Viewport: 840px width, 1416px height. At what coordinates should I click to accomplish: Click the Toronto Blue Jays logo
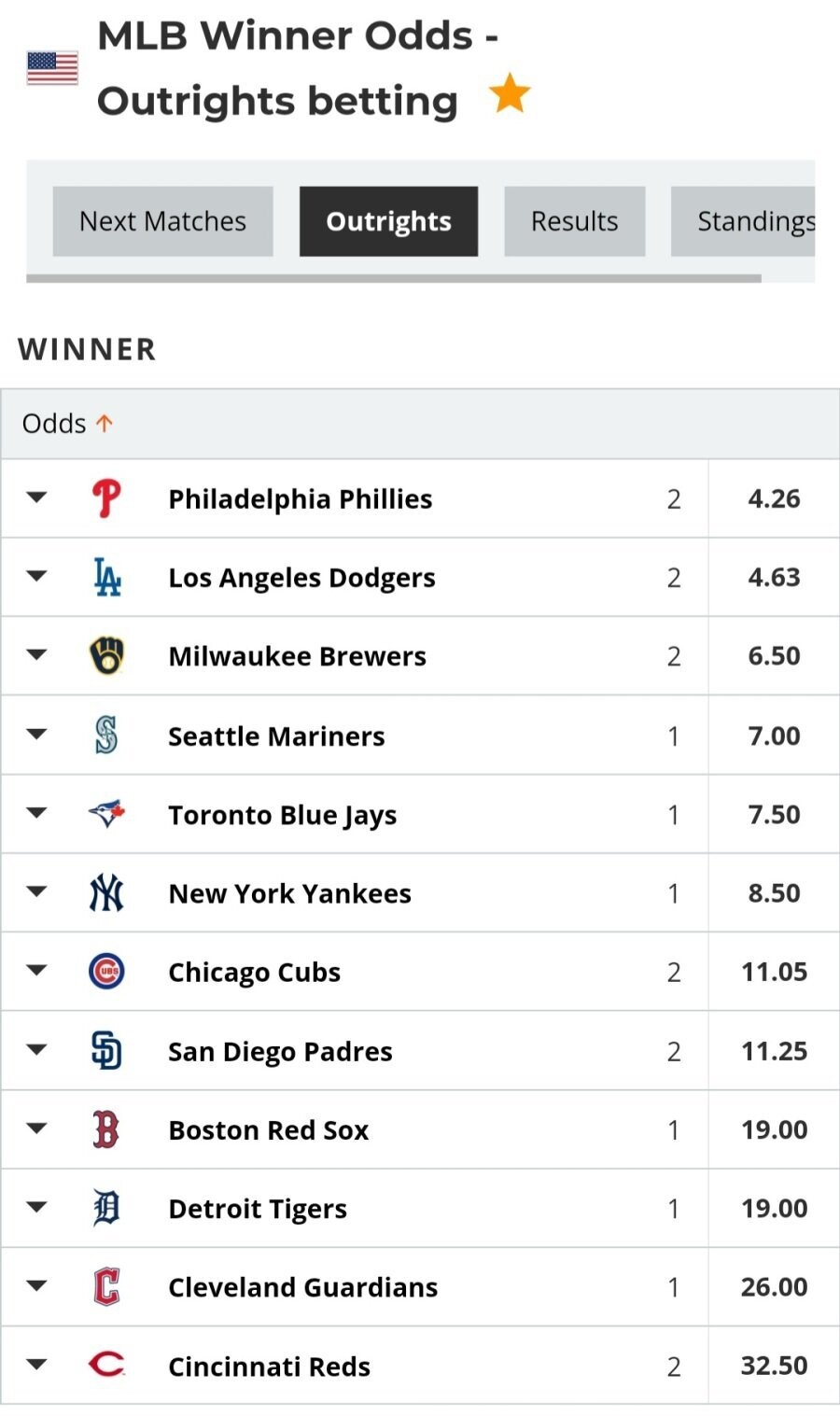[106, 814]
